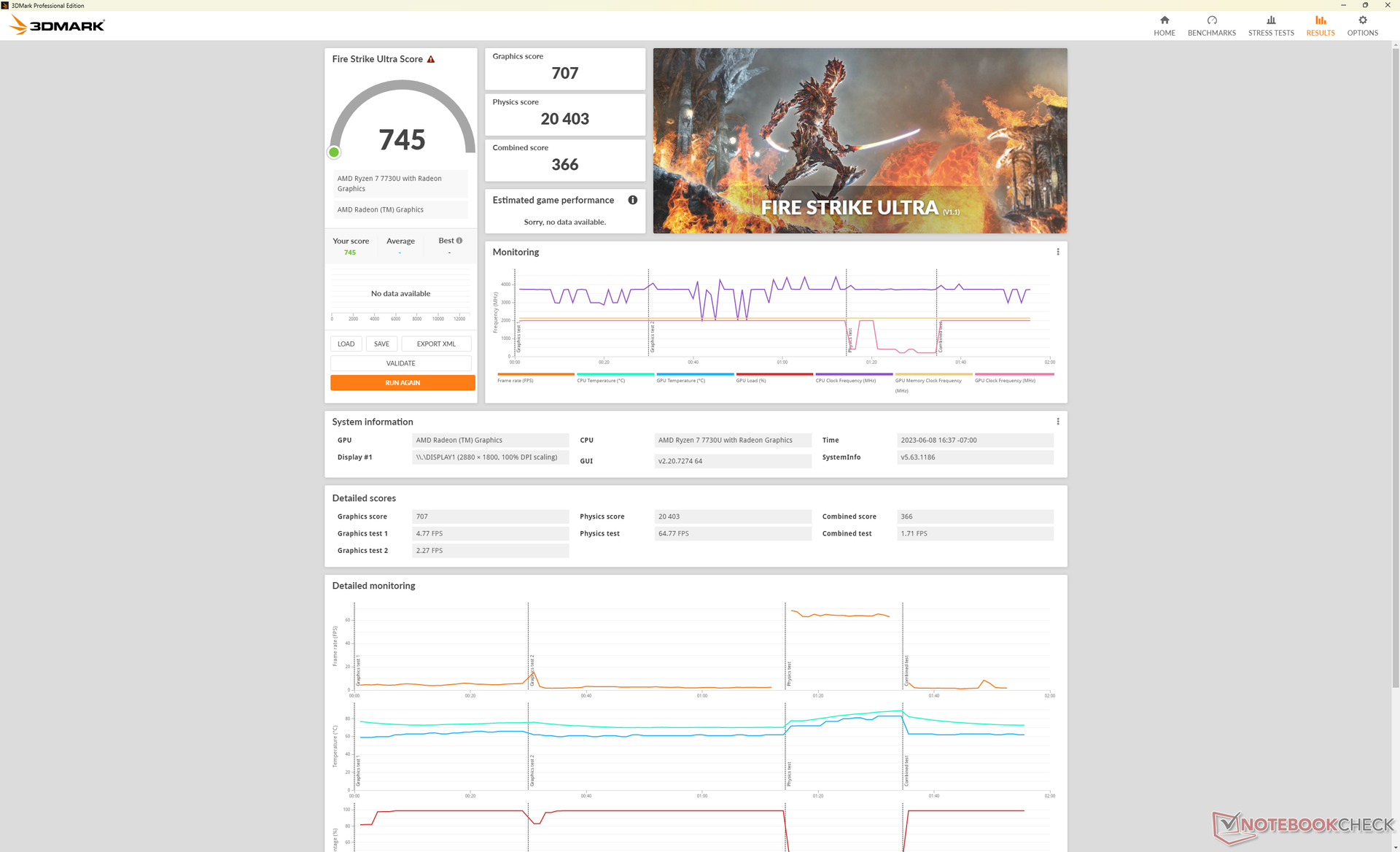Click EXPORT XML button
This screenshot has width=1400, height=852.
(436, 344)
